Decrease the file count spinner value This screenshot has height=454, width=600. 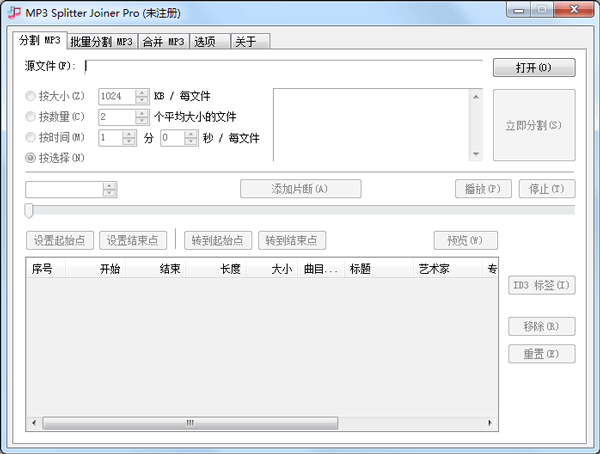141,121
